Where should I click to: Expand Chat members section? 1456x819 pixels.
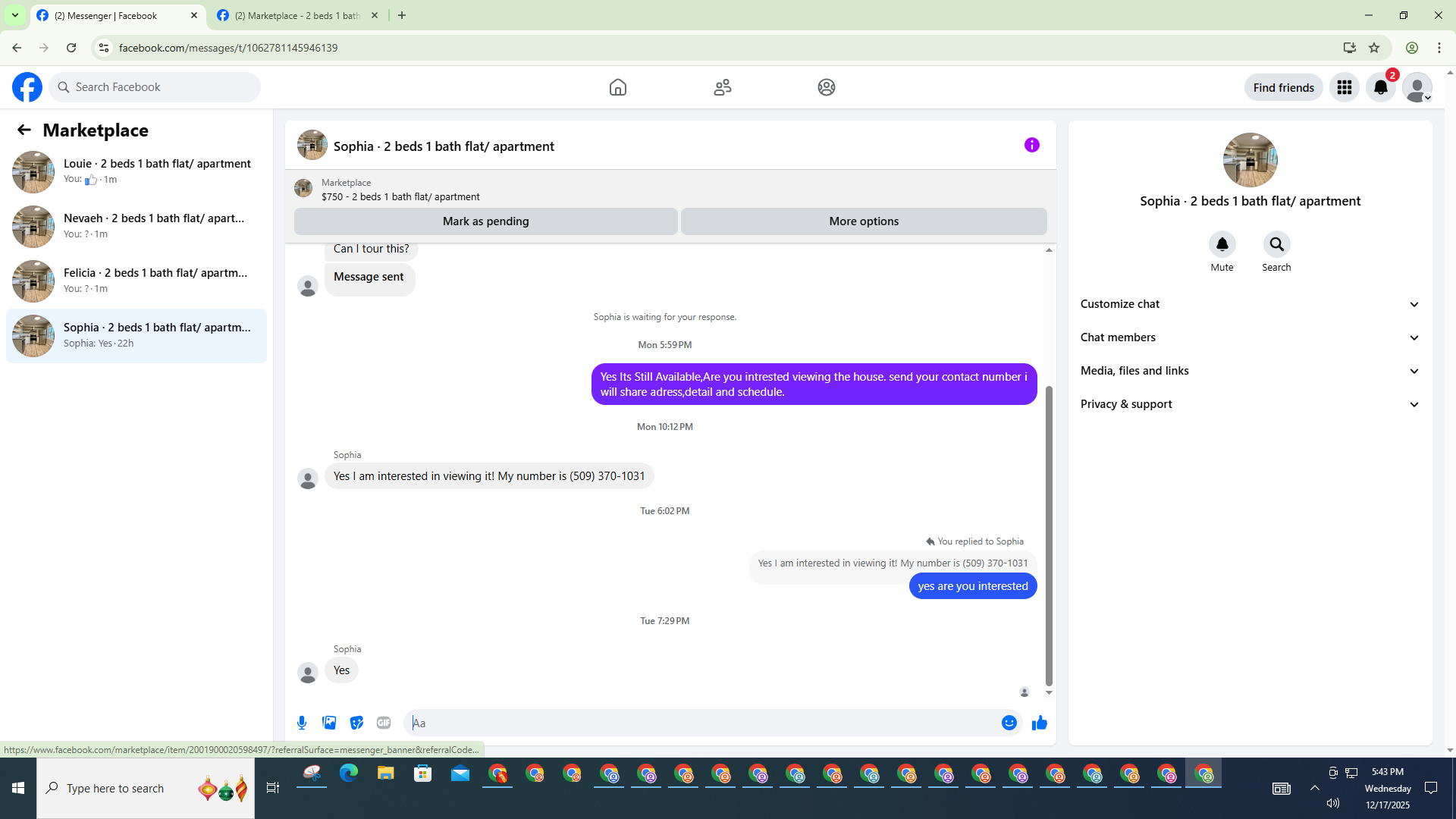(x=1249, y=337)
